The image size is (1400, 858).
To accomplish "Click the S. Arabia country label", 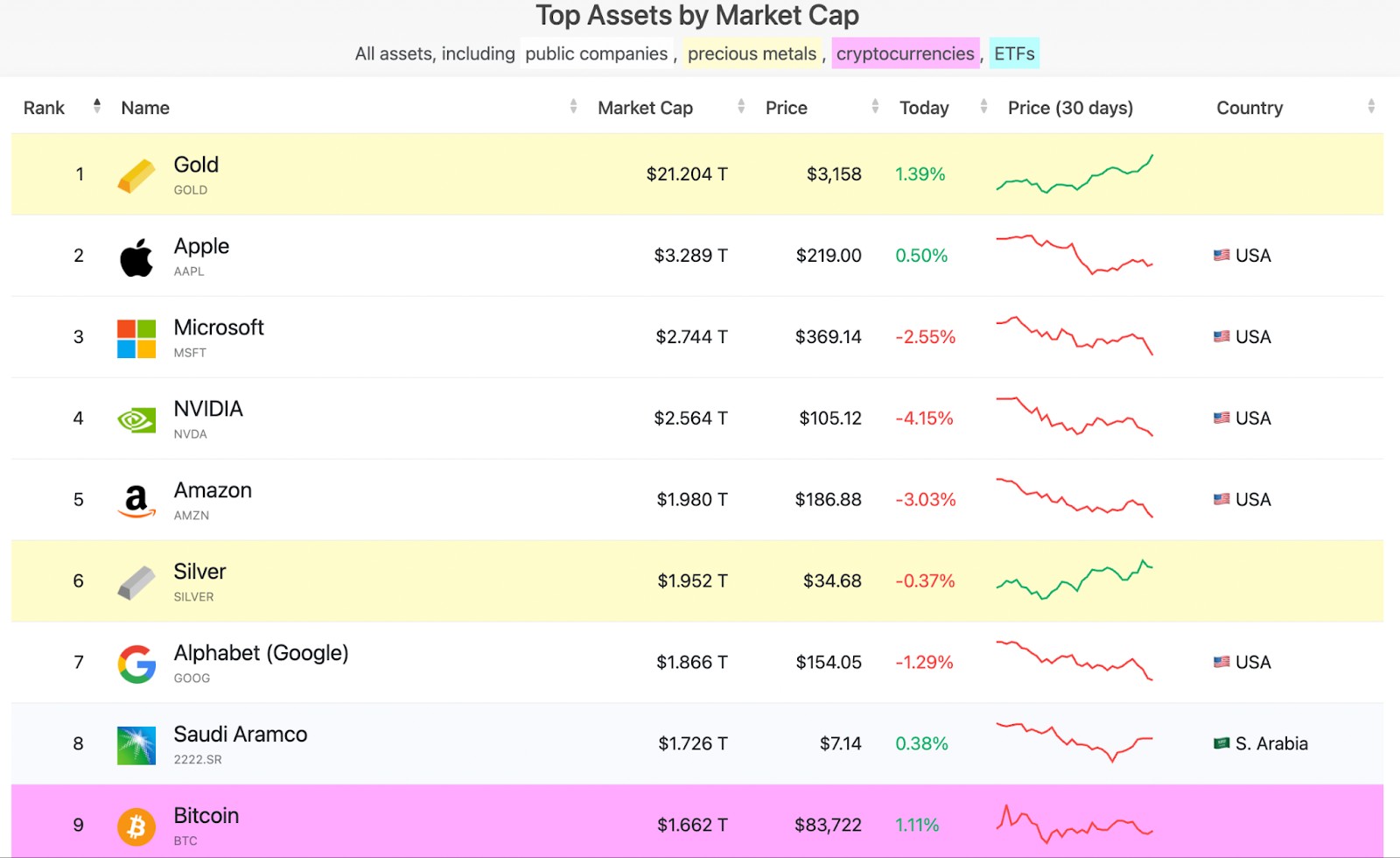I will point(1271,744).
